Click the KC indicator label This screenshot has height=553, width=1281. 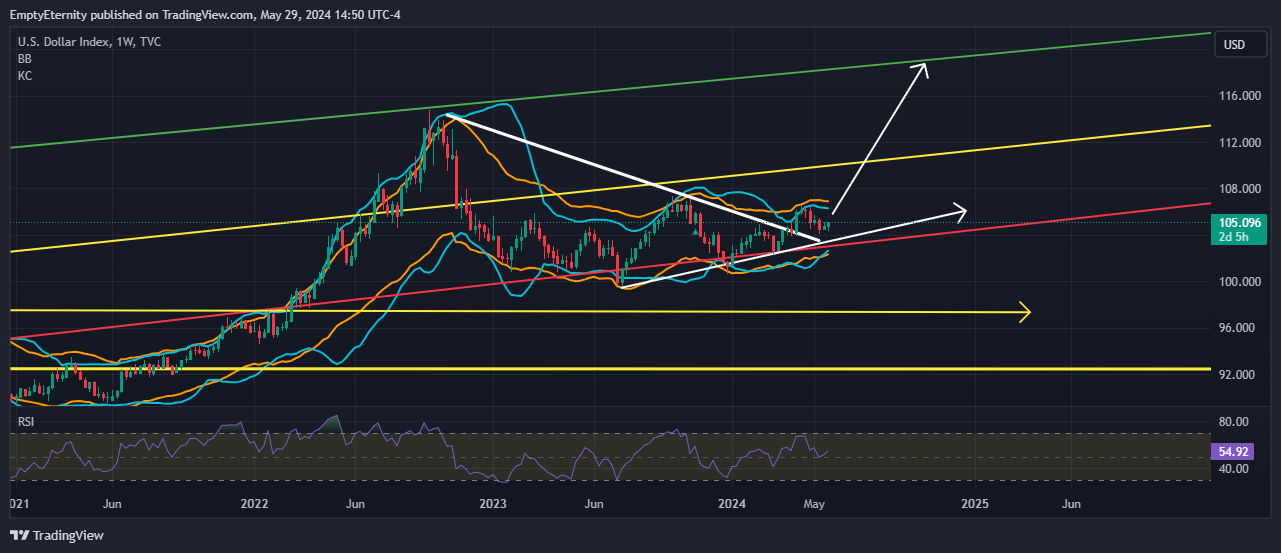click(25, 76)
